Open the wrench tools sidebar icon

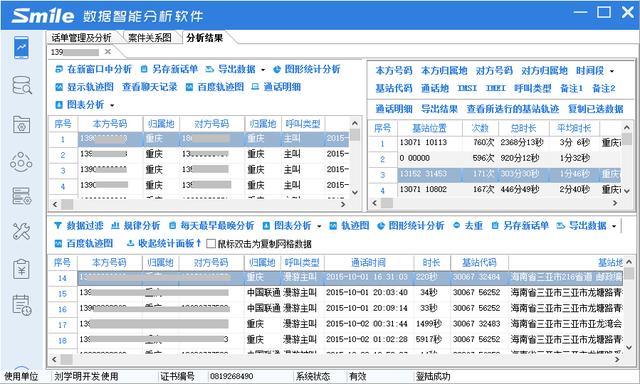pyautogui.click(x=21, y=231)
